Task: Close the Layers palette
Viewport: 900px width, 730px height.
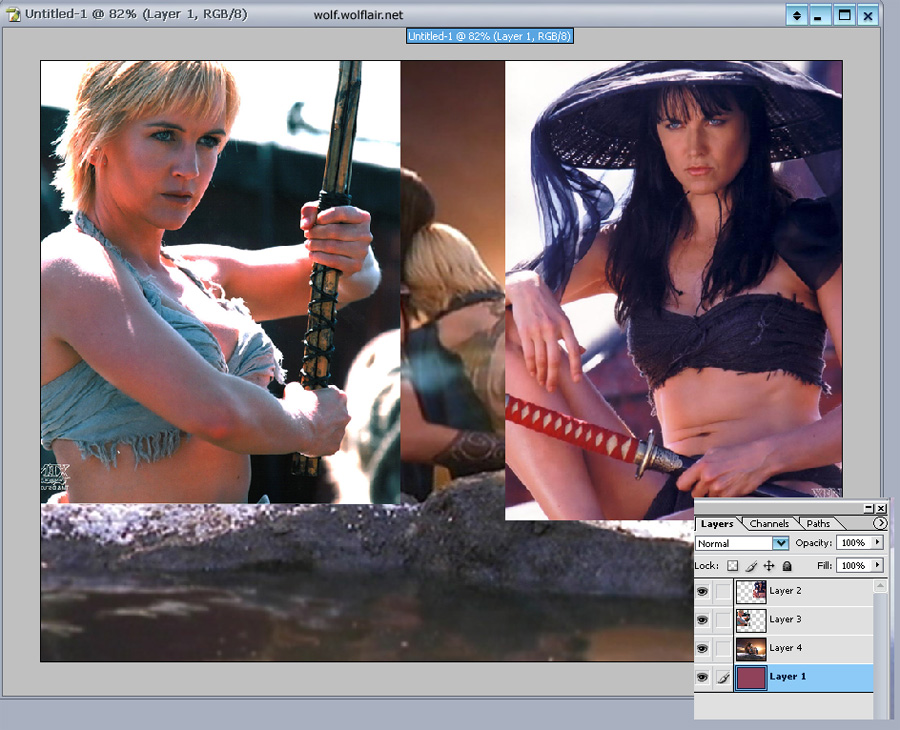Action: [880, 508]
